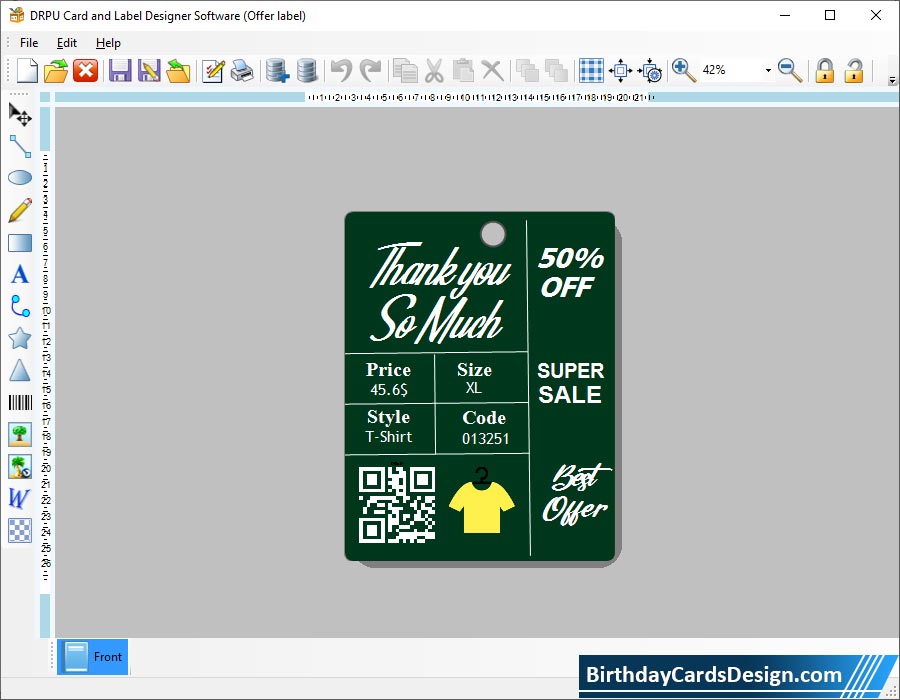Select the Triangle shape tool

20,370
